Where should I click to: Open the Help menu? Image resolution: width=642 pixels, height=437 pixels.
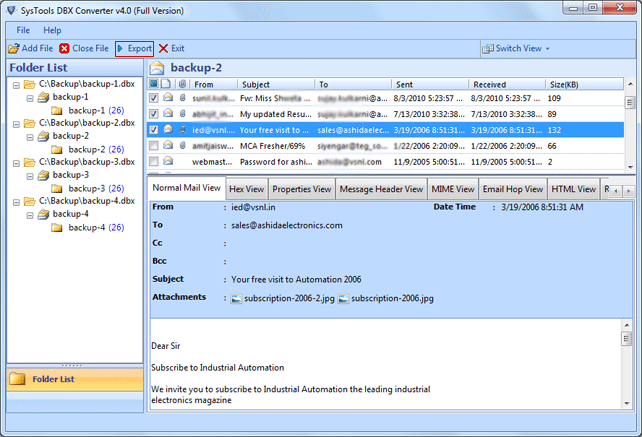click(x=52, y=30)
